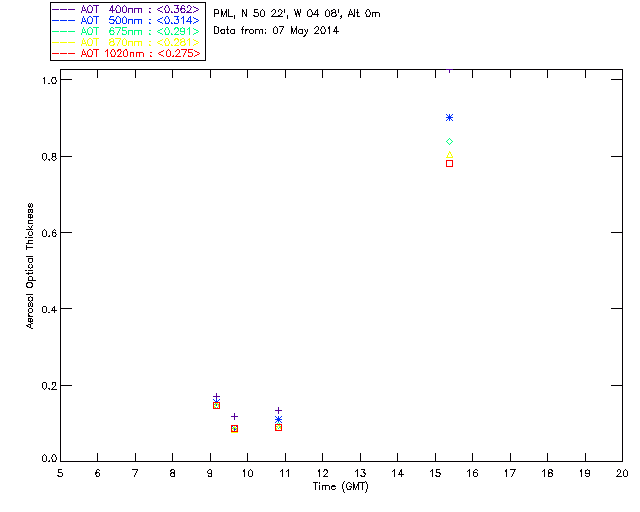Click the red square marker near 9.2 GMT
The image size is (640, 512).
coord(216,405)
